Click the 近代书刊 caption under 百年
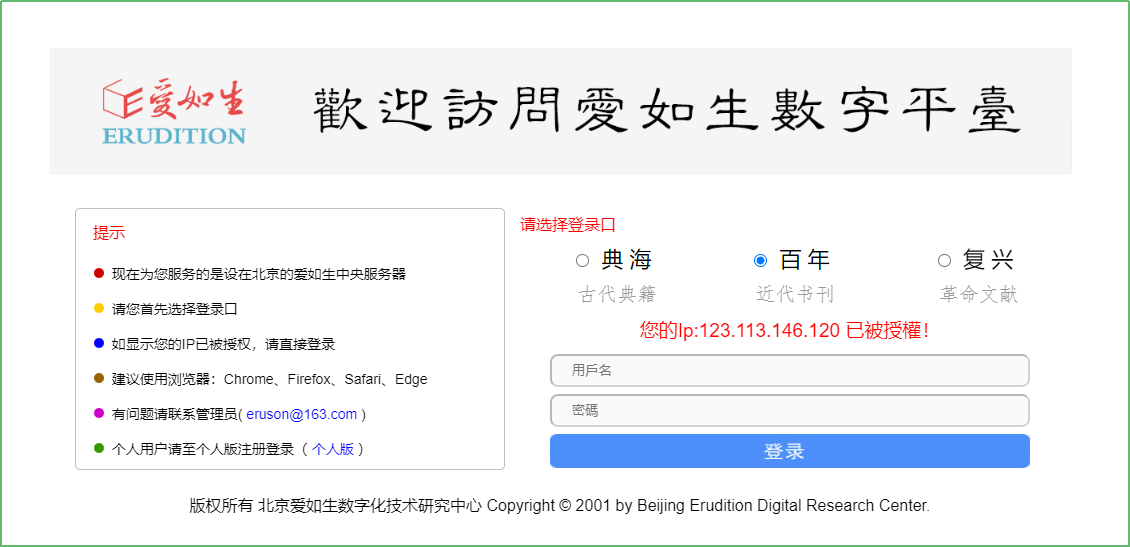Screen dimensions: 1130x547 795,295
